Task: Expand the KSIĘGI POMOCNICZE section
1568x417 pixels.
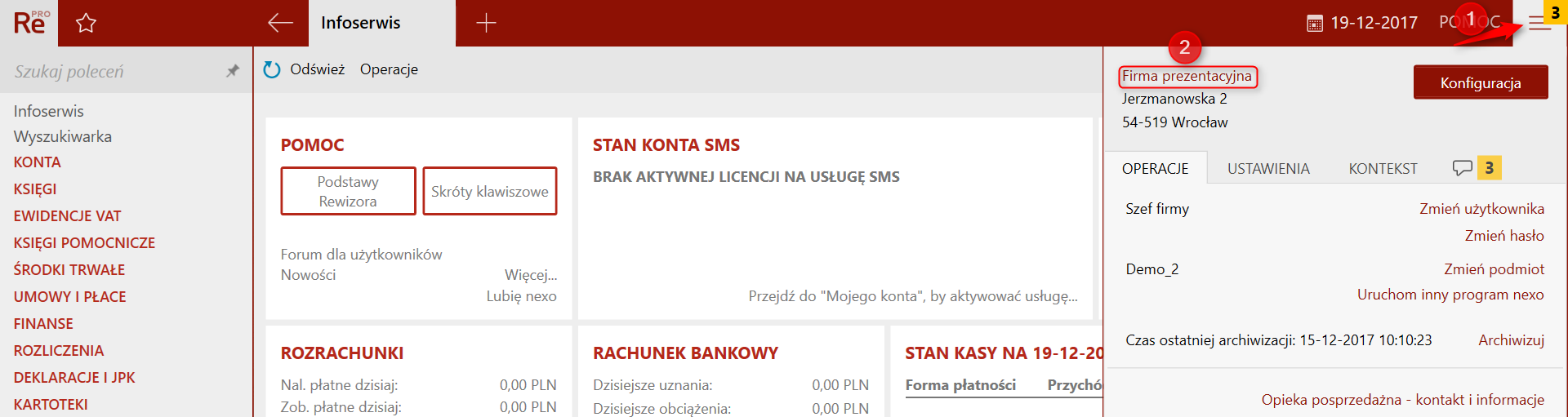Action: (x=84, y=243)
